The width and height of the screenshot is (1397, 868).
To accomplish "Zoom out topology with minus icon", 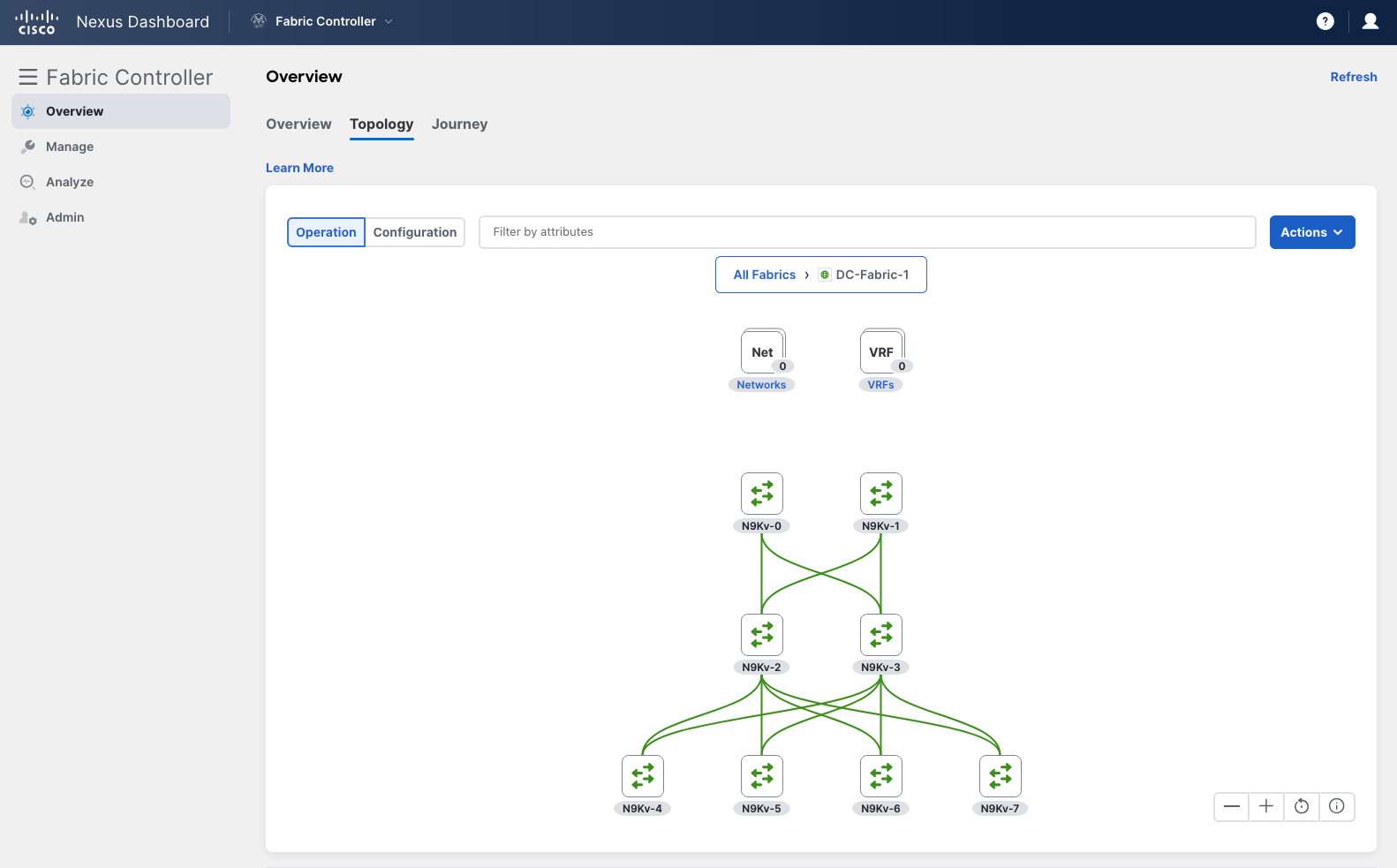I will 1232,806.
